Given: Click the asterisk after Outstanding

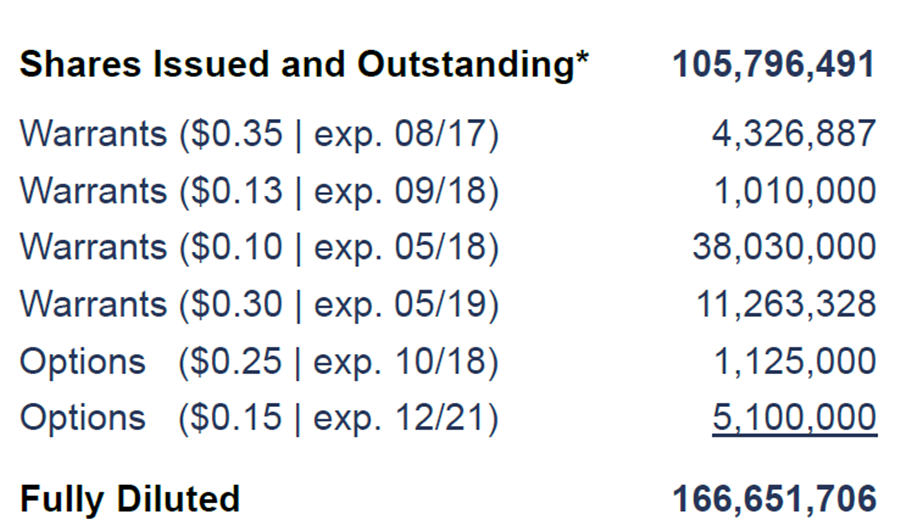Looking at the screenshot, I should 581,60.
